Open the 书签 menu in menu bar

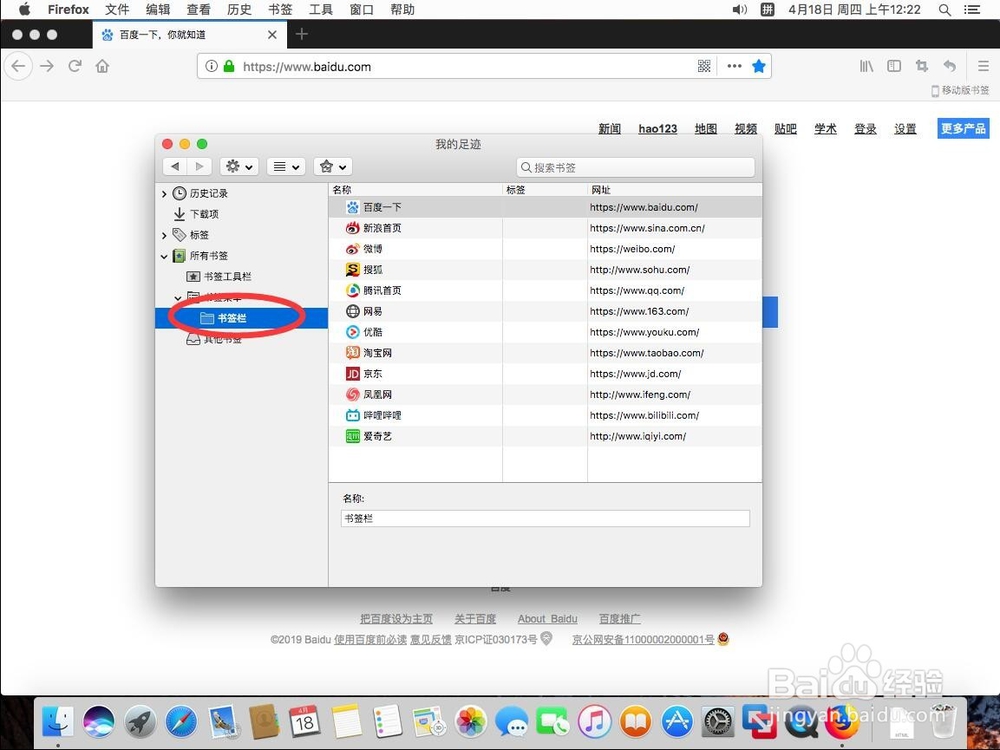(280, 10)
